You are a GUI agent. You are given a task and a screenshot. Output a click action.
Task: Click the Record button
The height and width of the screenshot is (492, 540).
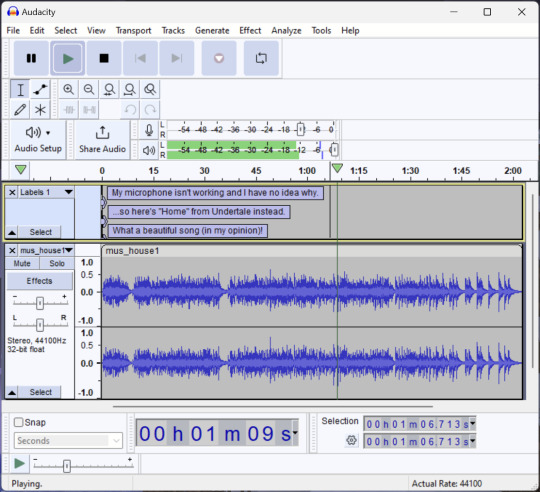click(x=219, y=58)
